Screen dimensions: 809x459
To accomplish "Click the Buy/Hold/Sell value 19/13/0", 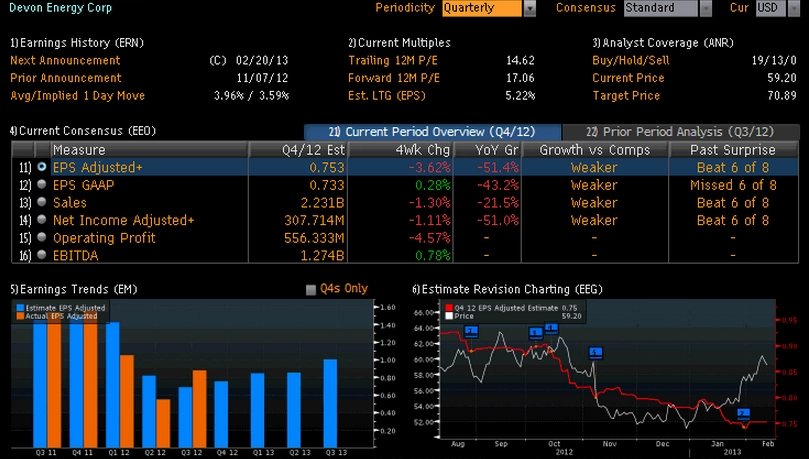I will (774, 60).
